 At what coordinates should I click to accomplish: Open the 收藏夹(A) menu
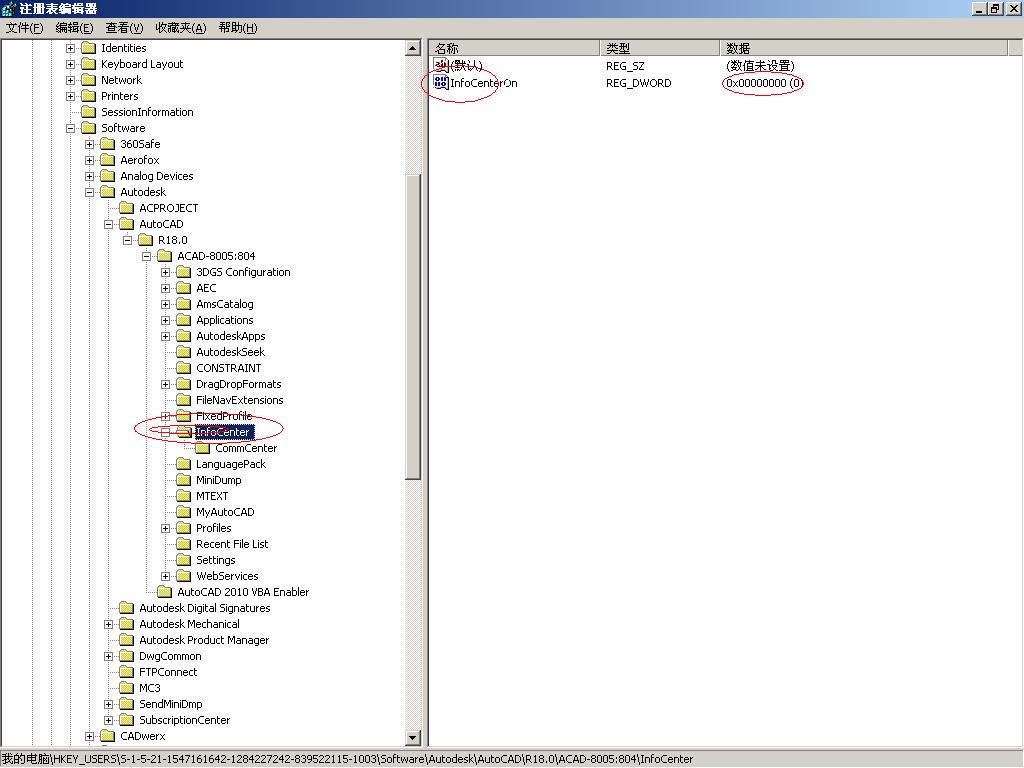tap(181, 27)
